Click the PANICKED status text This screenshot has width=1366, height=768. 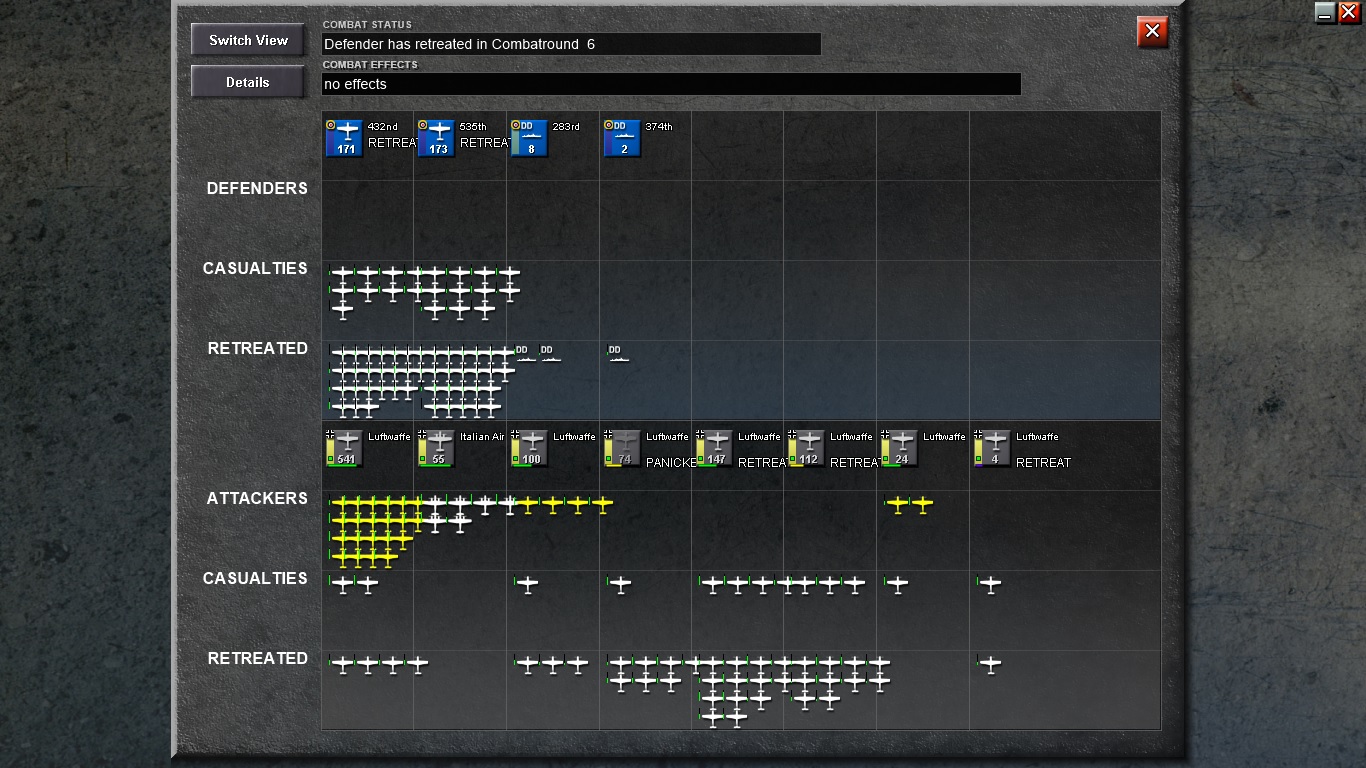(x=670, y=463)
